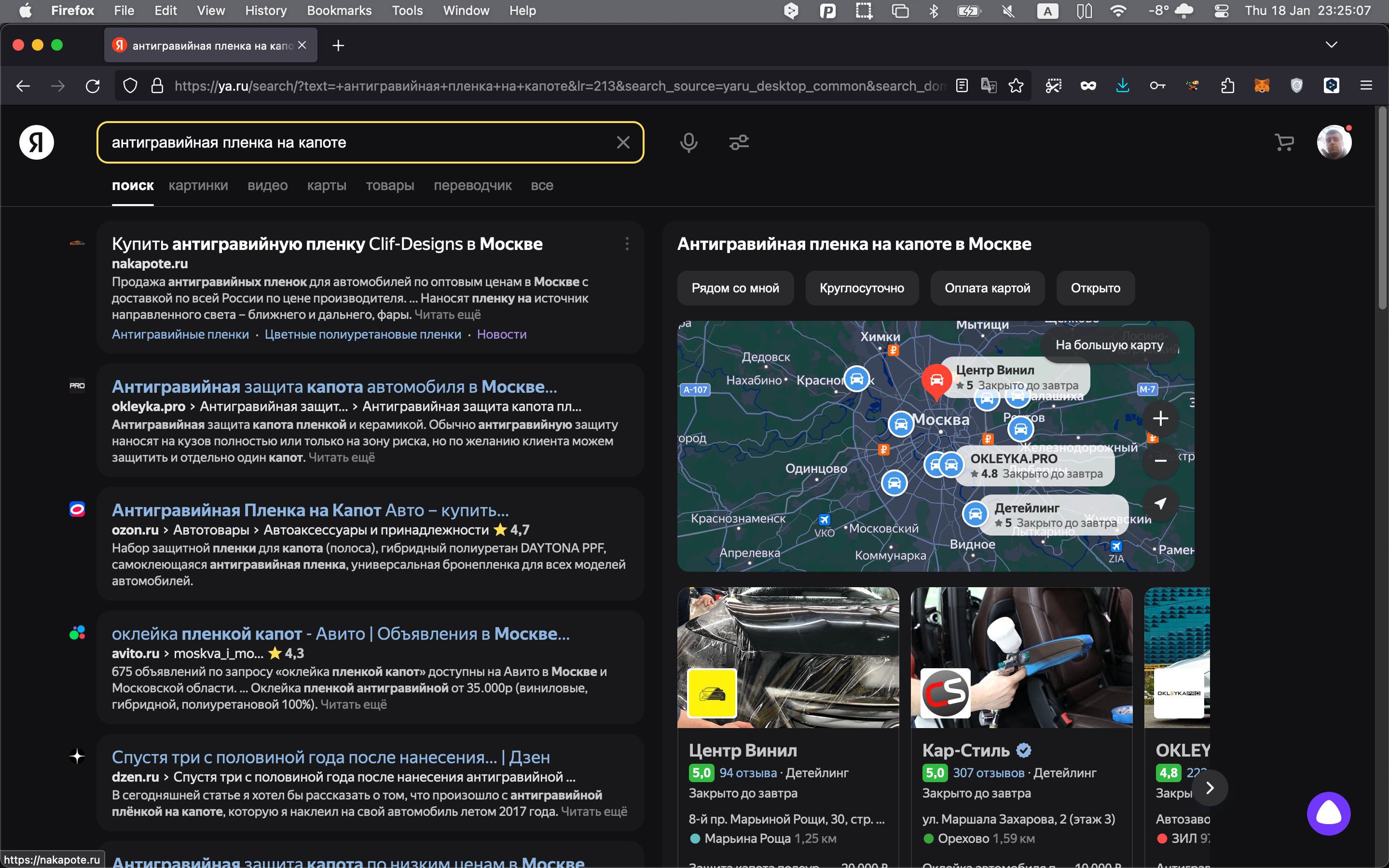The image size is (1389, 868).
Task: Open the Bookmarks menu in menu bar
Action: tap(339, 10)
